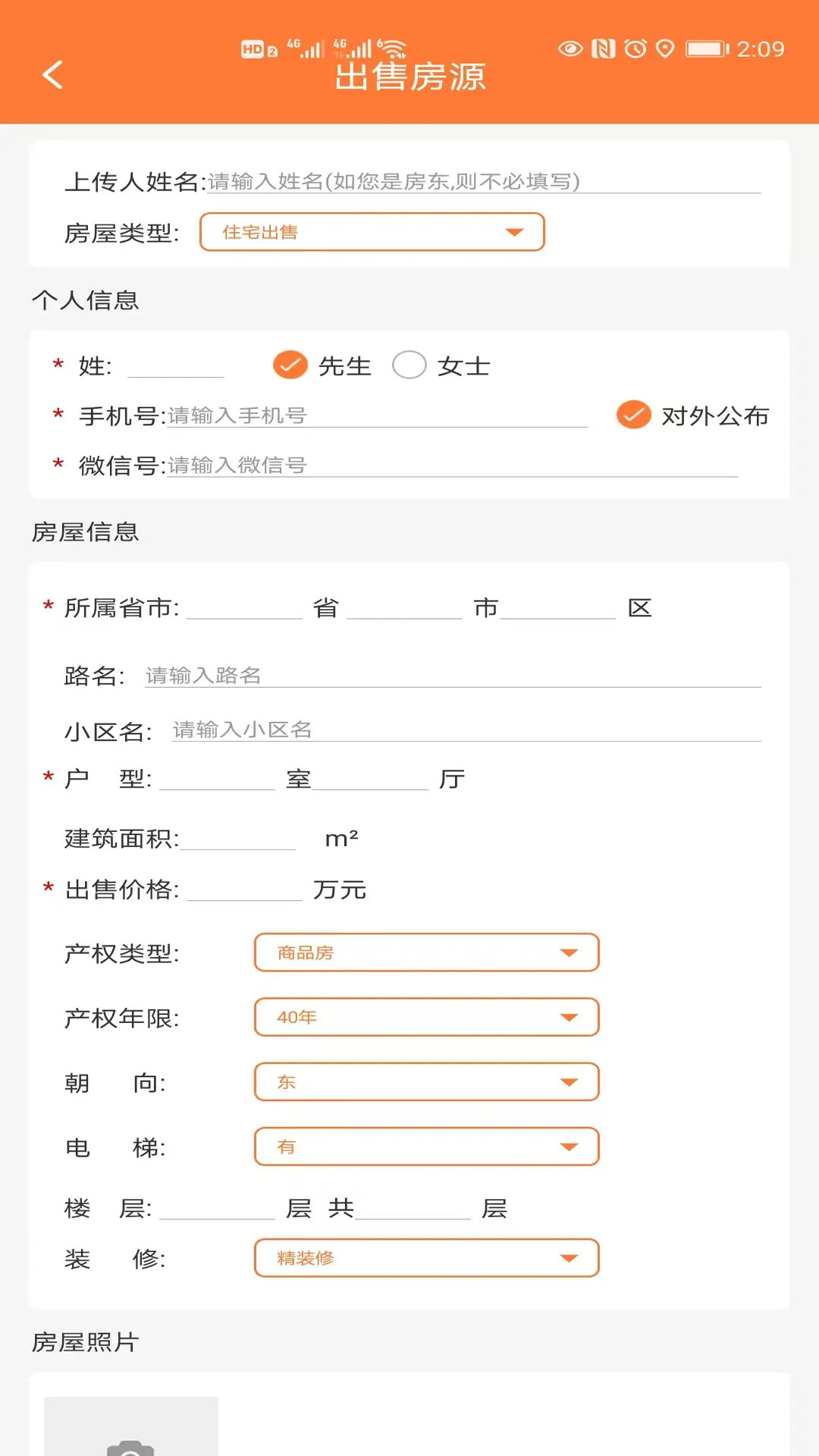Select the 先生 radio option
The width and height of the screenshot is (819, 1456).
pos(290,364)
